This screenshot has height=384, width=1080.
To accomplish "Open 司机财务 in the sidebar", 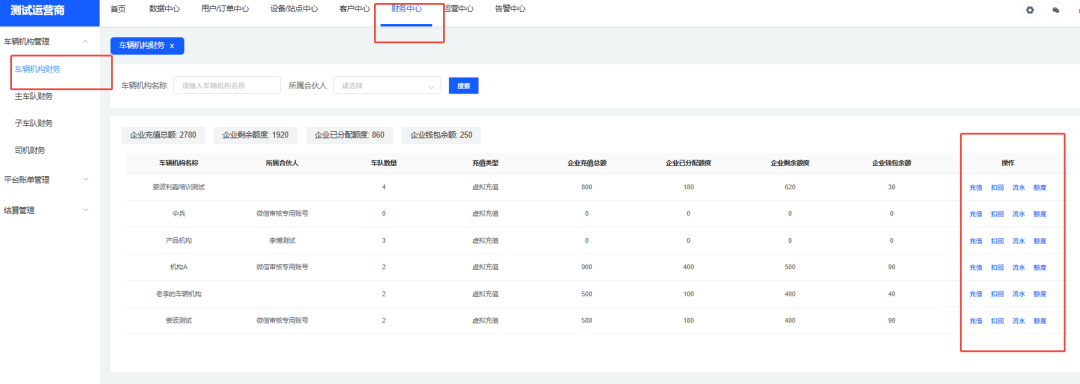I will [x=30, y=150].
